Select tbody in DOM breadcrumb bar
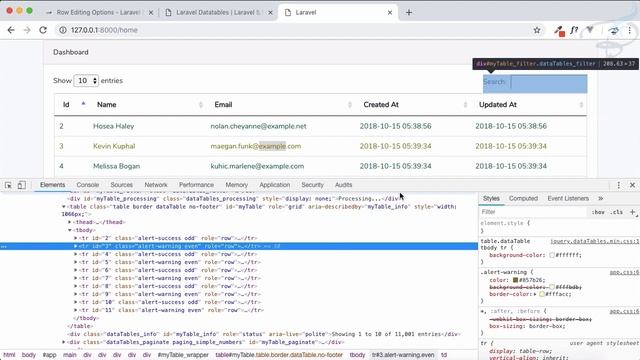The image size is (640, 360). coord(357,355)
